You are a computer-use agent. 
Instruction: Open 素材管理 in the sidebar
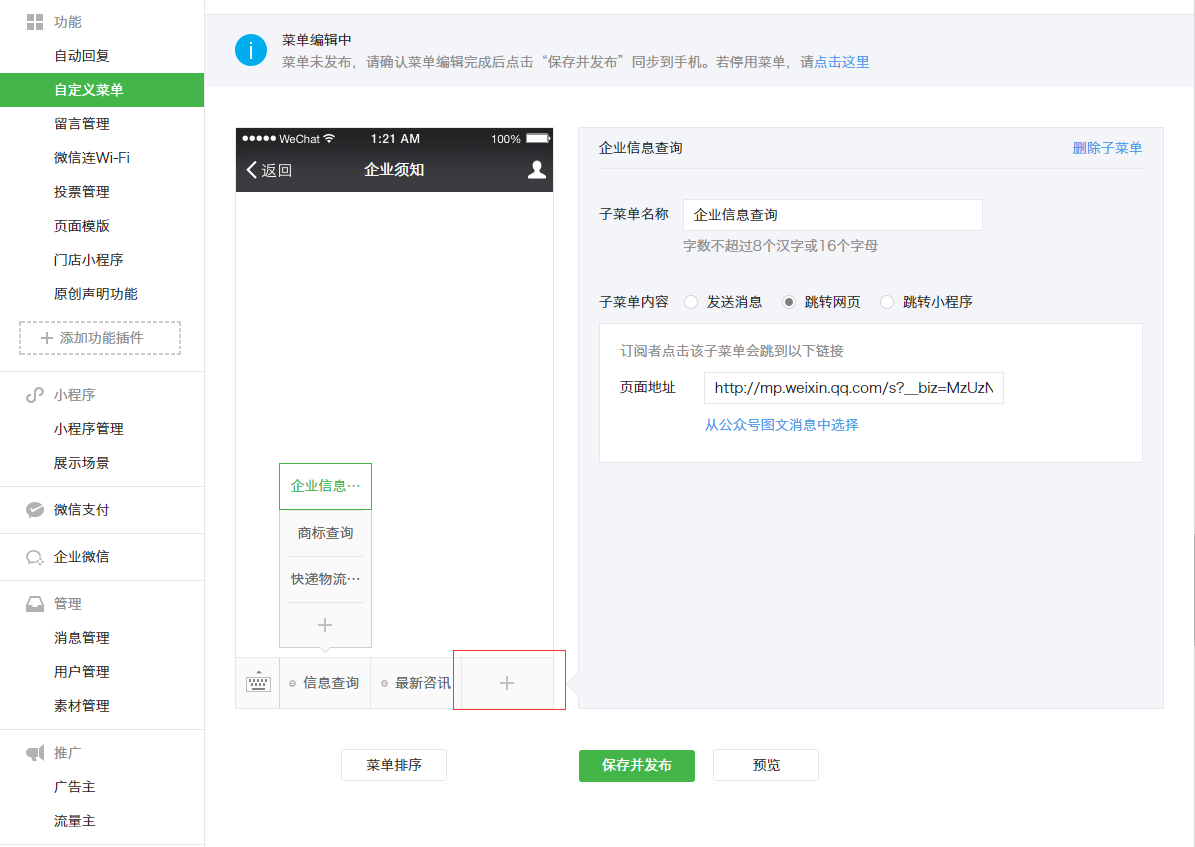[82, 706]
